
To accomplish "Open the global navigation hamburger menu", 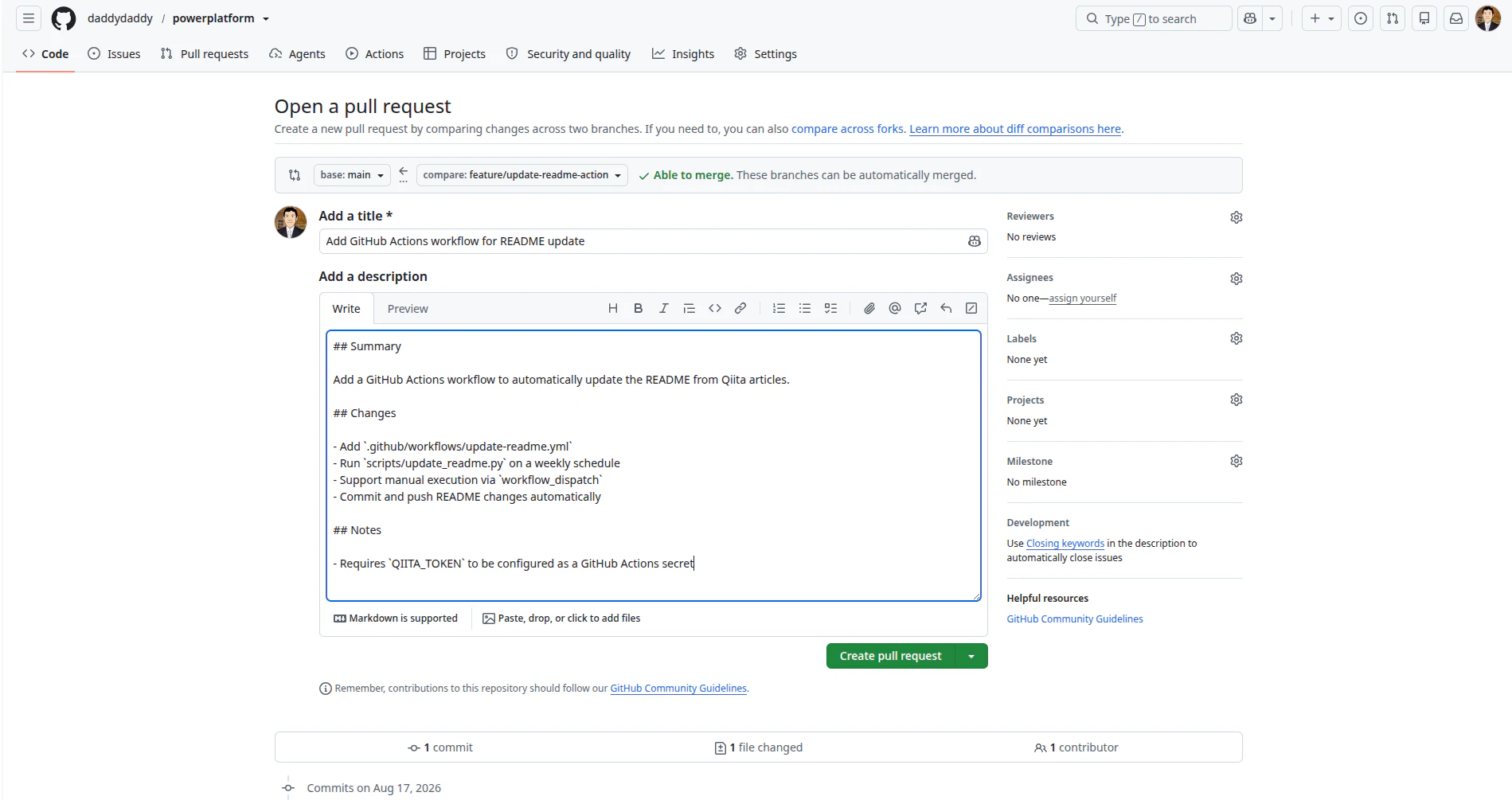I will coord(29,18).
